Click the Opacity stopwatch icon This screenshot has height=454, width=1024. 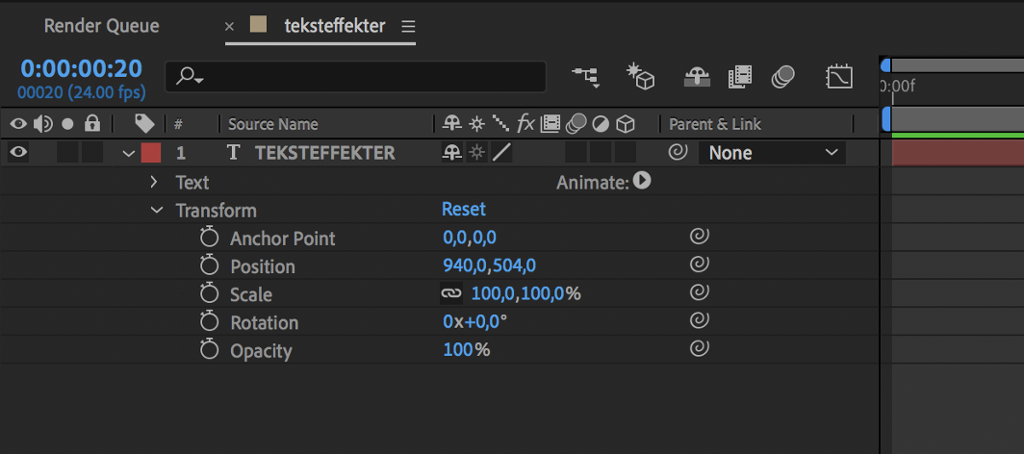[x=209, y=350]
